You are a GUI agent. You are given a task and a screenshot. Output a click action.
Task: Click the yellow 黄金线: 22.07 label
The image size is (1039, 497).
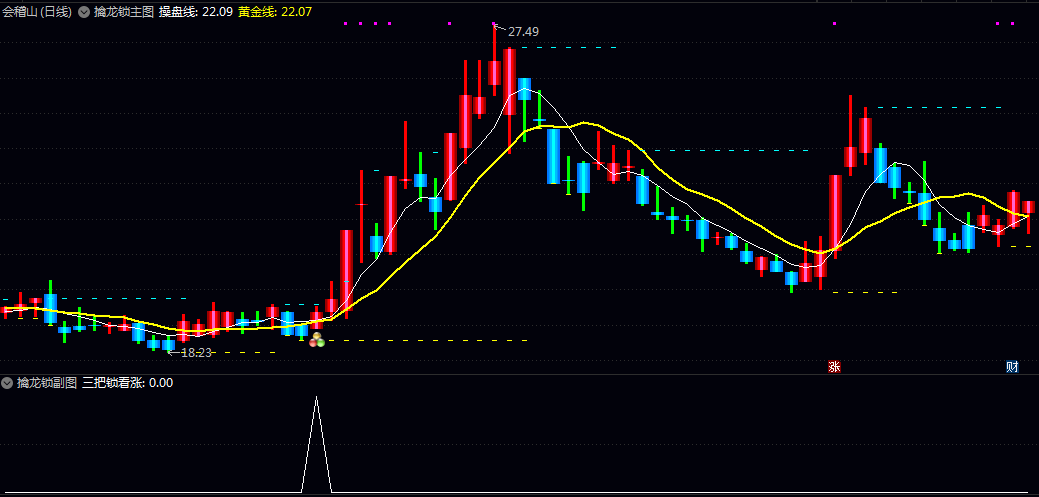(274, 12)
